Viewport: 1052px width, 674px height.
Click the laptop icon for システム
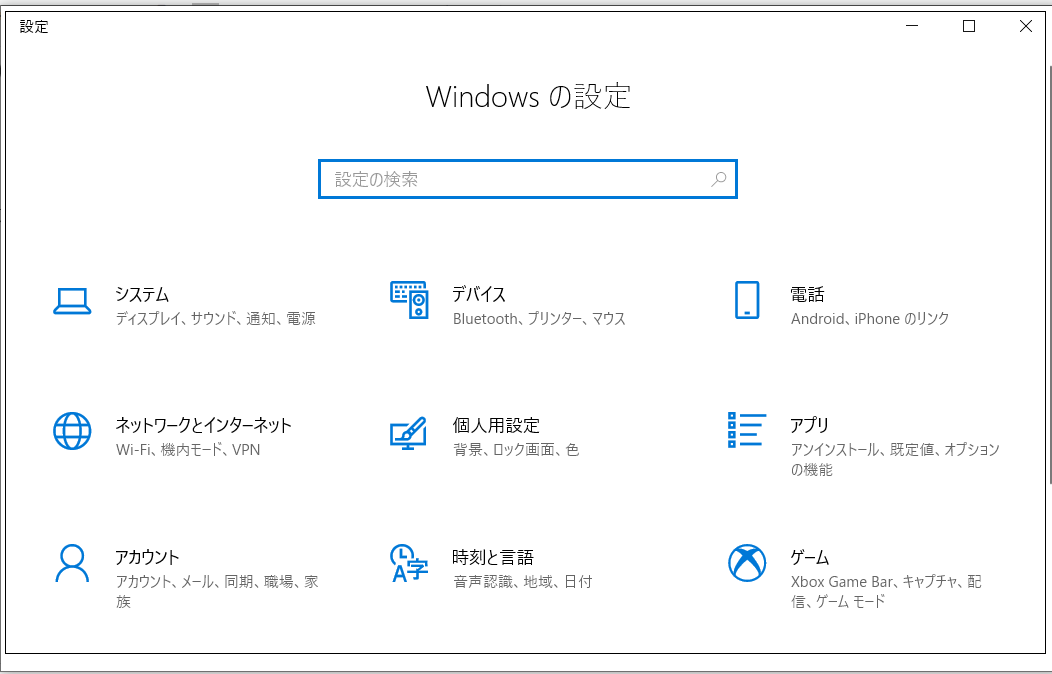(x=72, y=301)
